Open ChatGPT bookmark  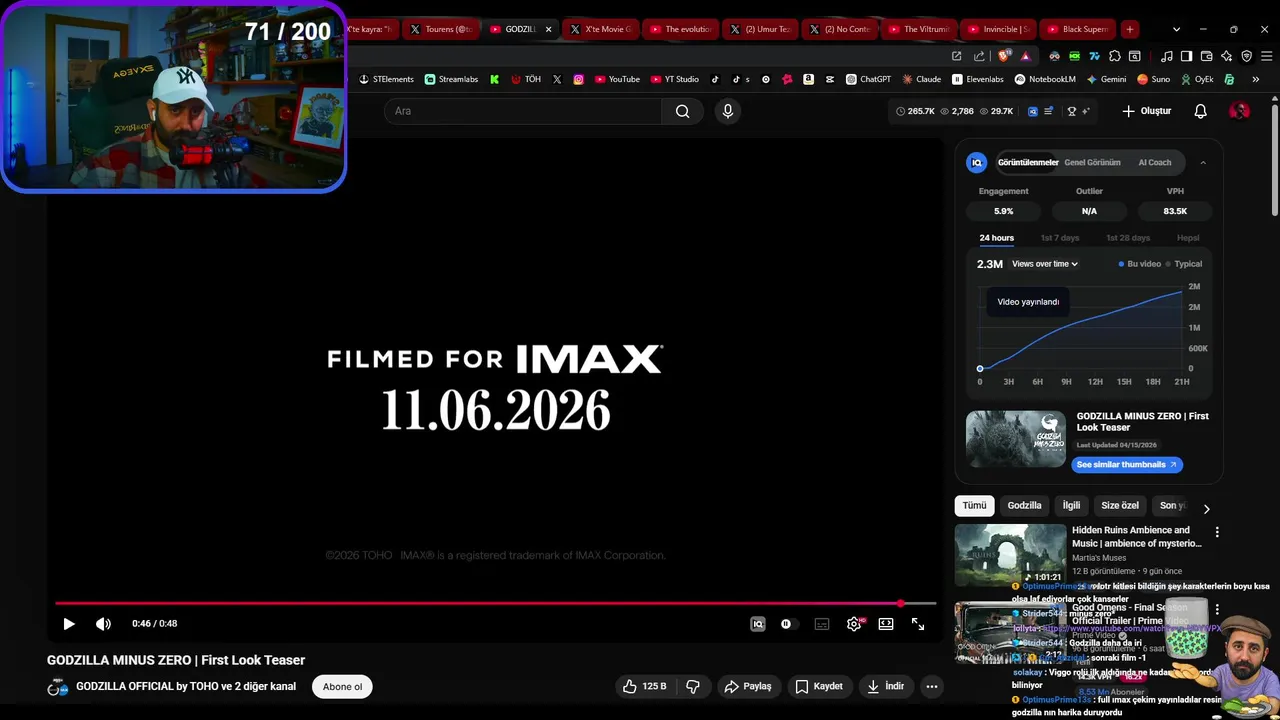coord(869,79)
